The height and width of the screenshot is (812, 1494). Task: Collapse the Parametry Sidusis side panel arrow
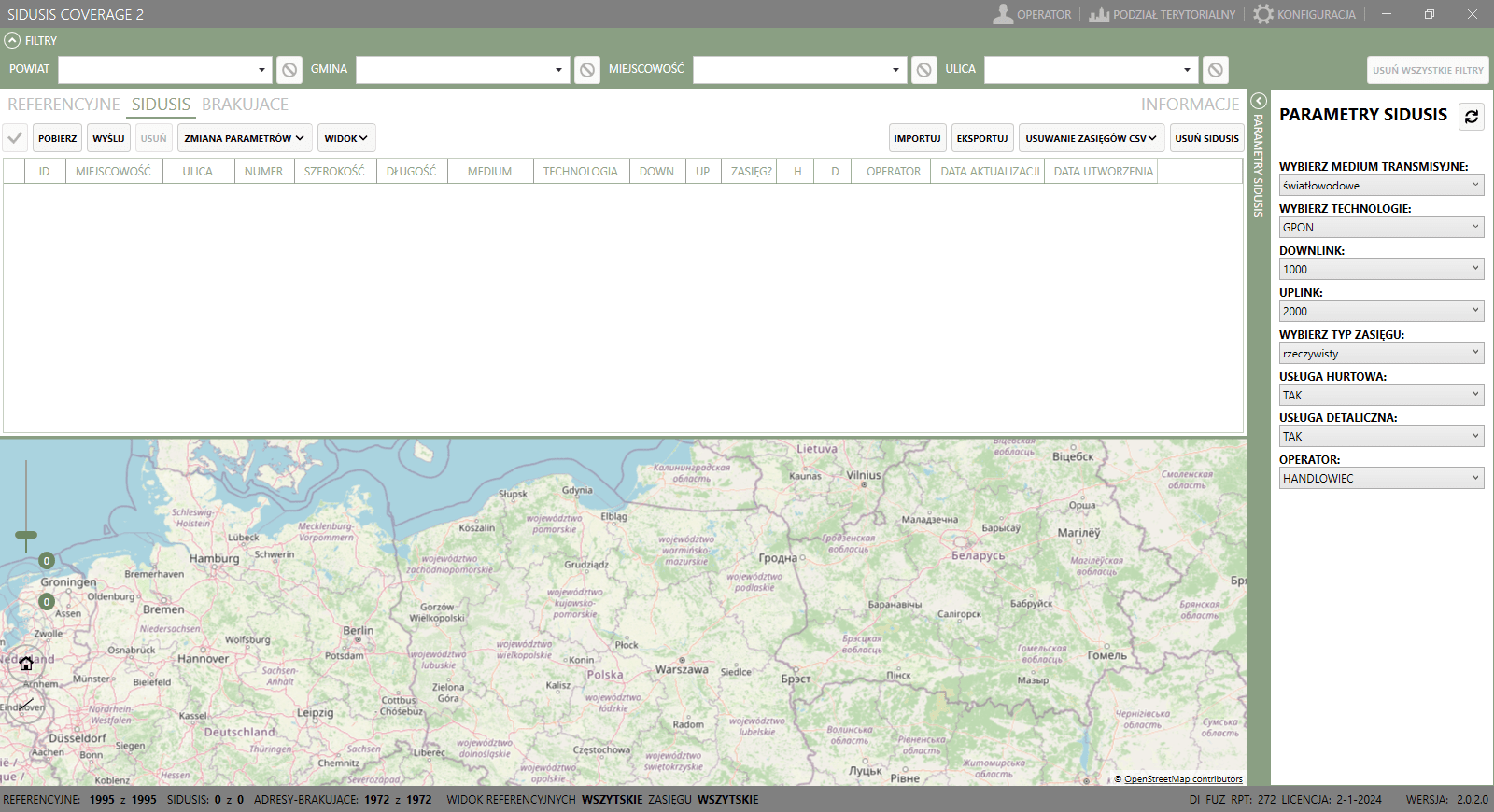click(1258, 101)
